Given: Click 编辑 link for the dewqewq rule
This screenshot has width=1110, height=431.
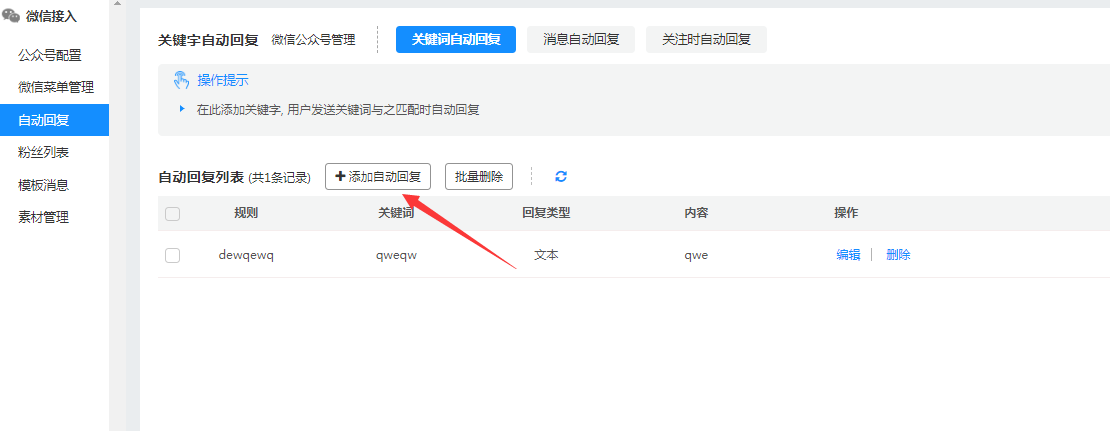Looking at the screenshot, I should 848,255.
